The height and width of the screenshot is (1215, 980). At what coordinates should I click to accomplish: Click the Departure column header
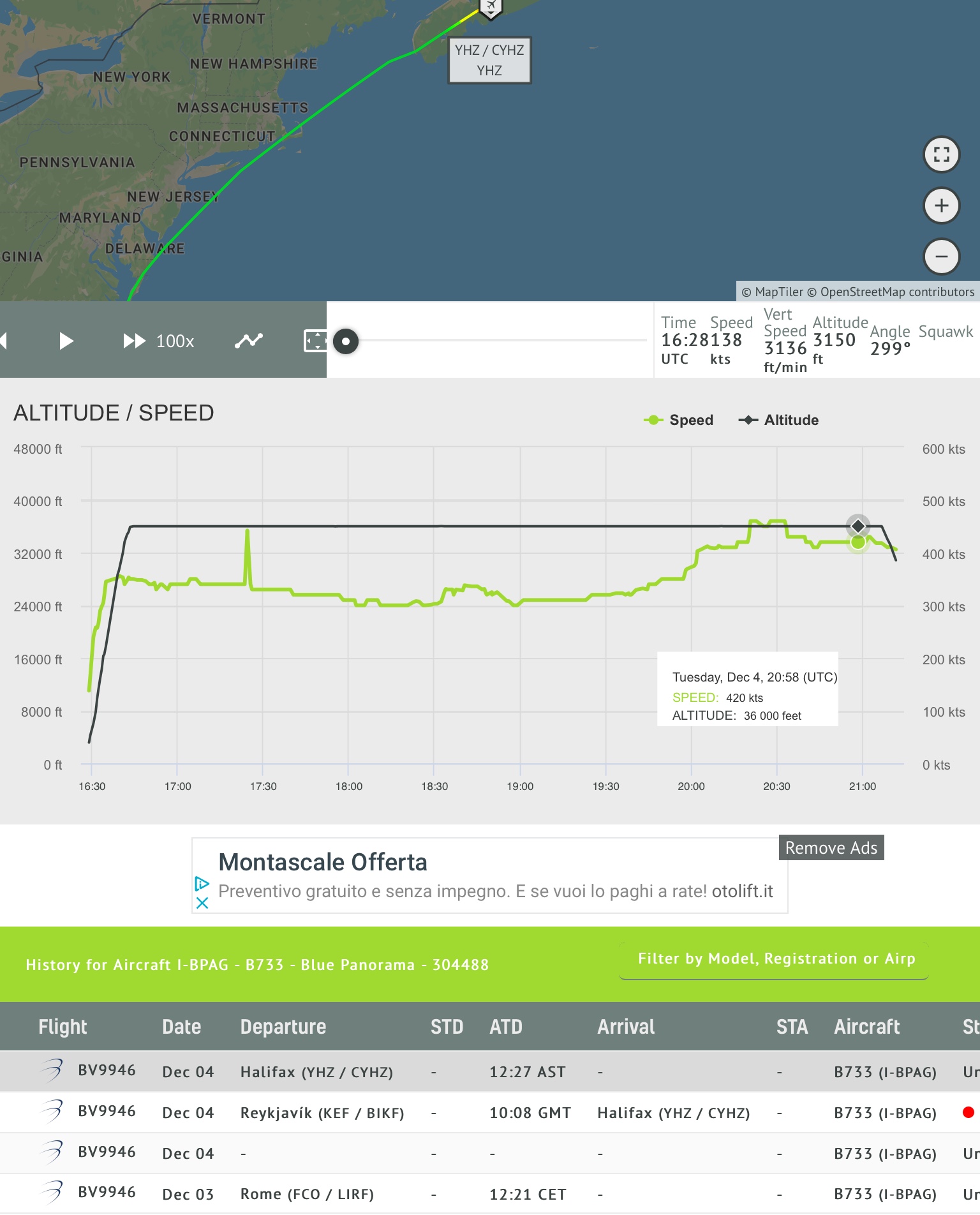283,1027
